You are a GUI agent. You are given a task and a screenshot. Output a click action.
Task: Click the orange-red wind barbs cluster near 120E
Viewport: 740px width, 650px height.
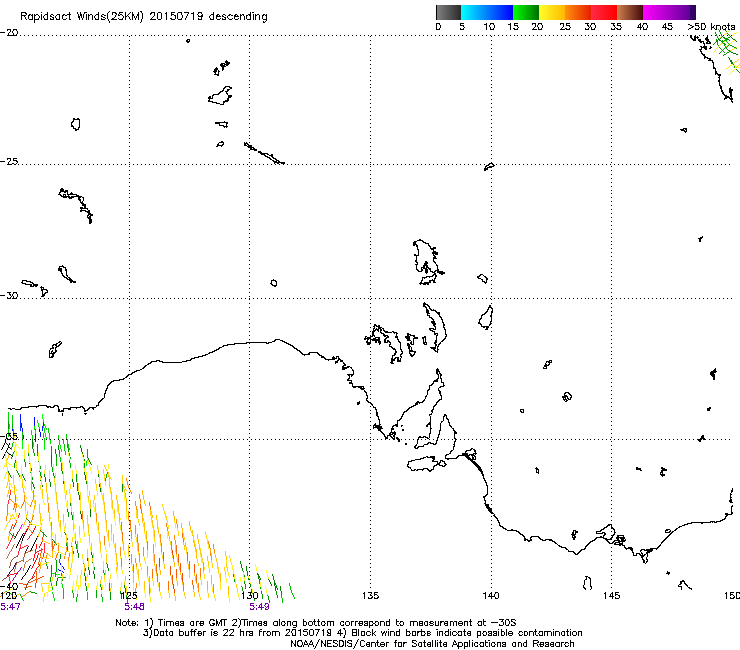26,548
